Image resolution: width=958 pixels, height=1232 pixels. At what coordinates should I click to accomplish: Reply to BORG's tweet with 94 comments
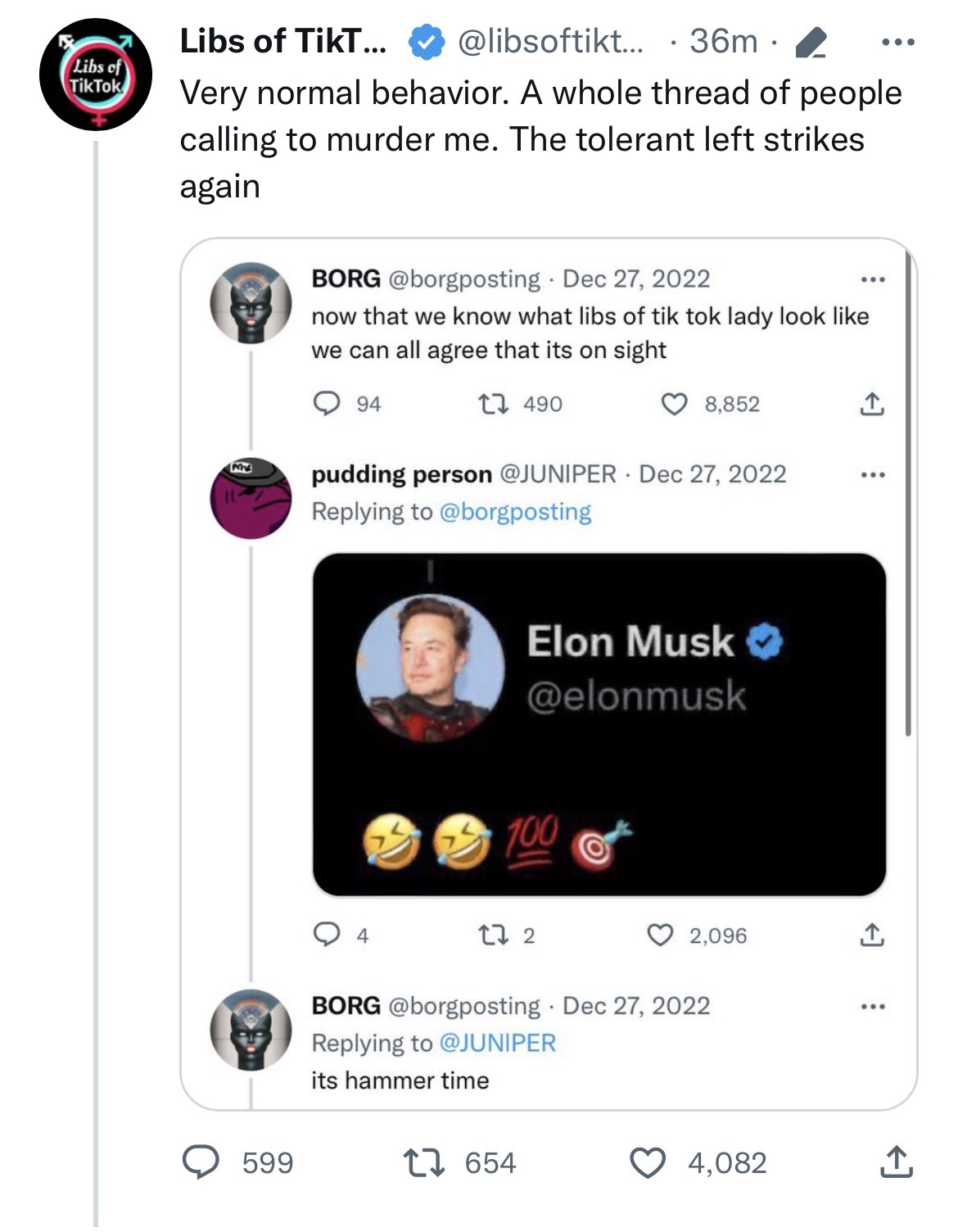pos(328,404)
